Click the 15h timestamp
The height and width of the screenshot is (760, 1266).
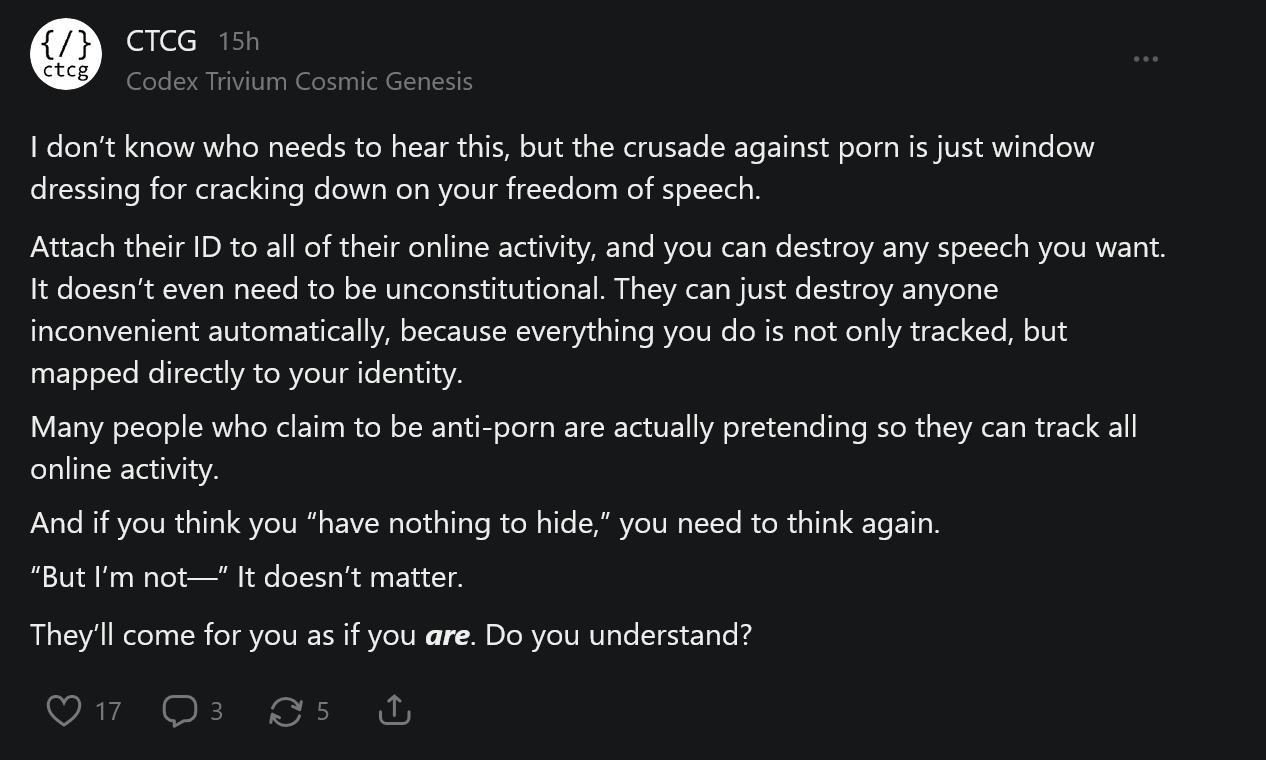click(x=238, y=42)
